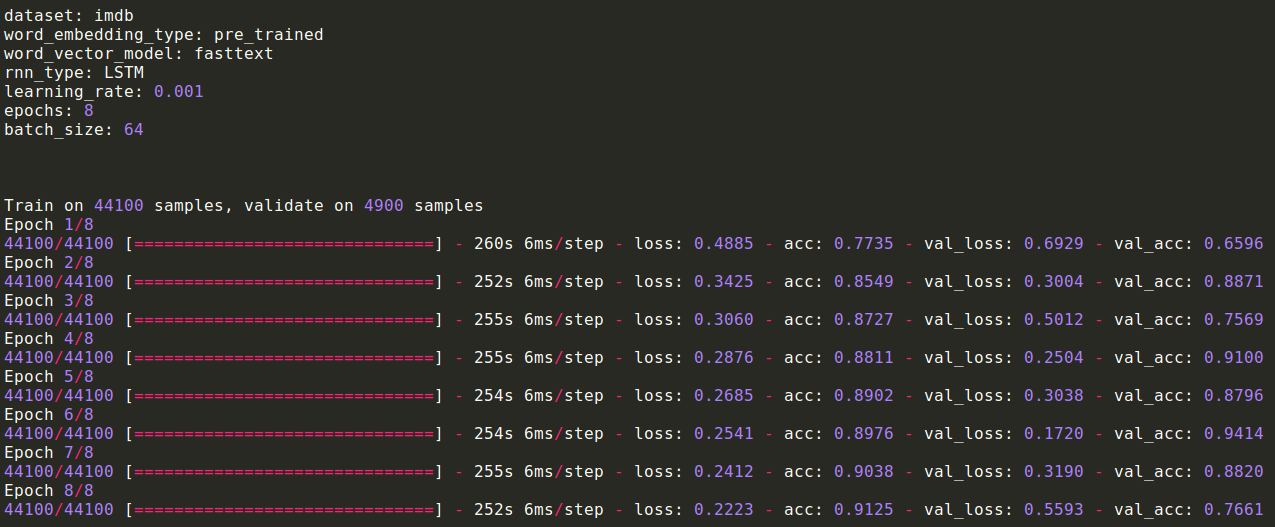Click the 'Epoch 7/8' heading
This screenshot has height=527, width=1275.
click(49, 452)
